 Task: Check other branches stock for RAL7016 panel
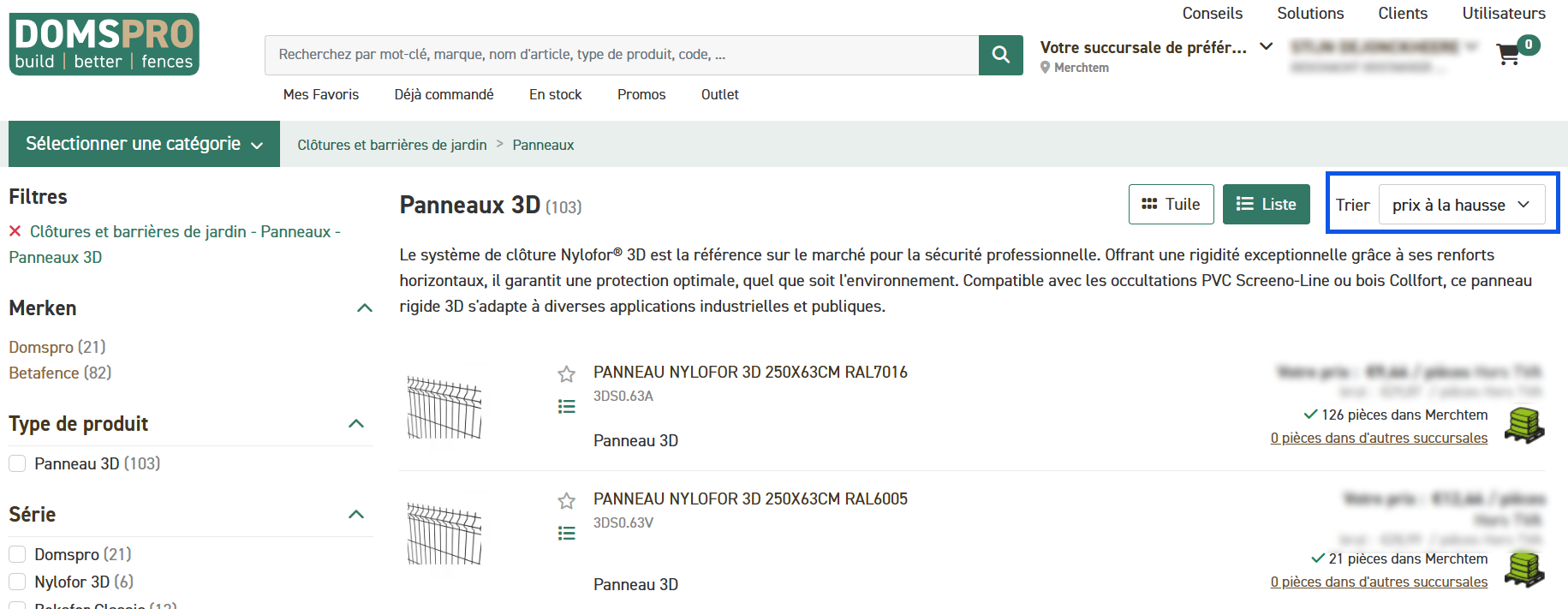(x=1379, y=438)
